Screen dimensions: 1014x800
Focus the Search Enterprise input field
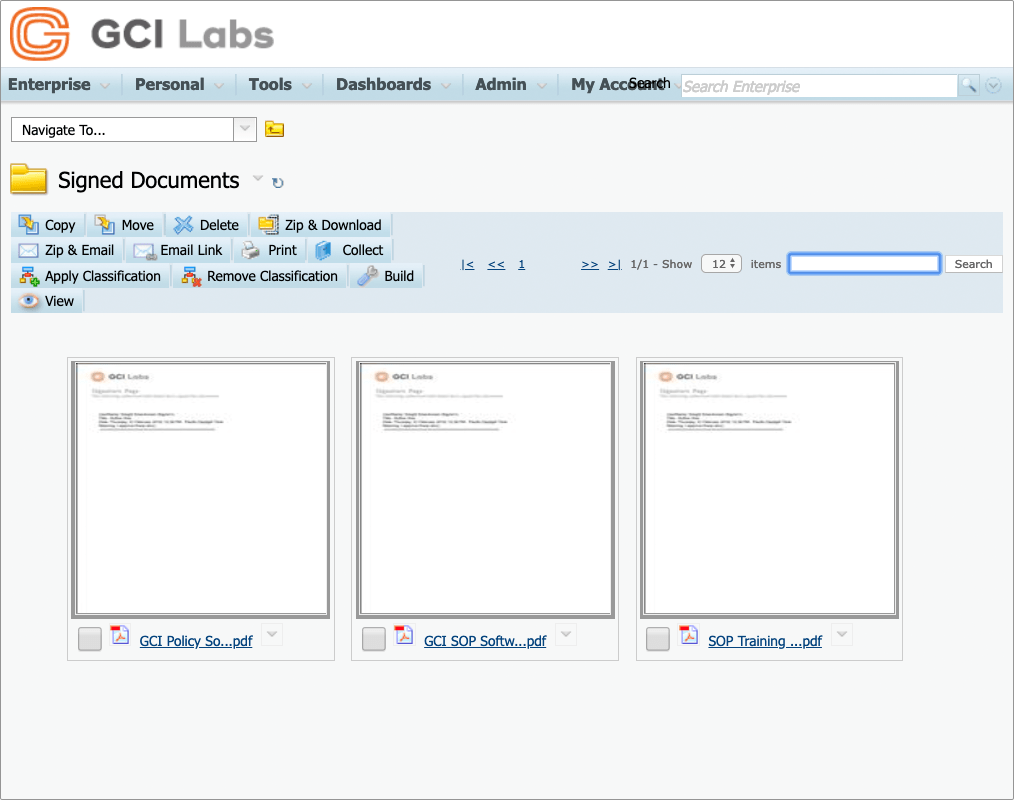tap(819, 85)
